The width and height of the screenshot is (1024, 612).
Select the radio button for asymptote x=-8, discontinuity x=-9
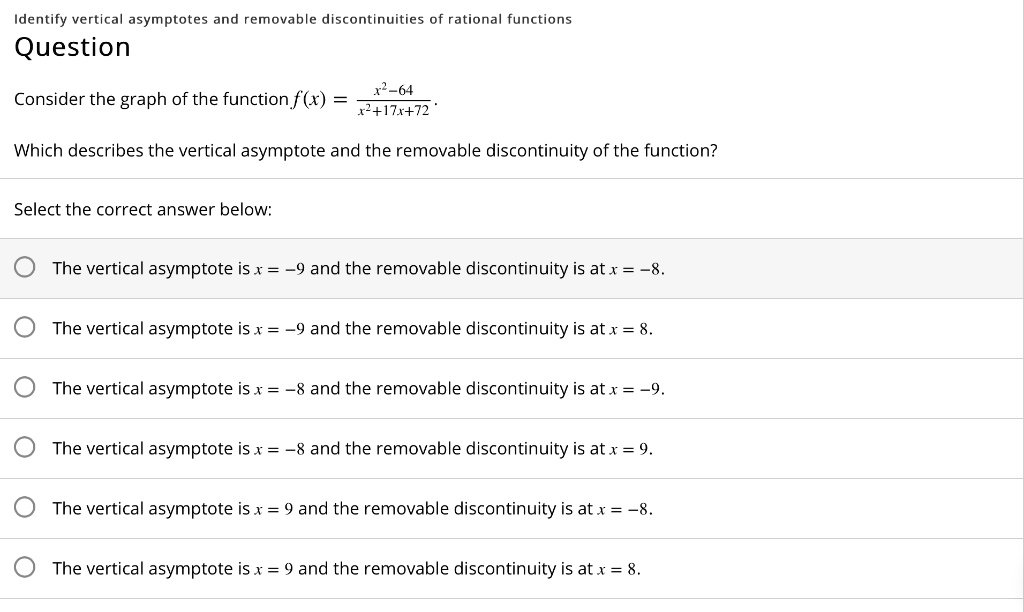[x=24, y=386]
